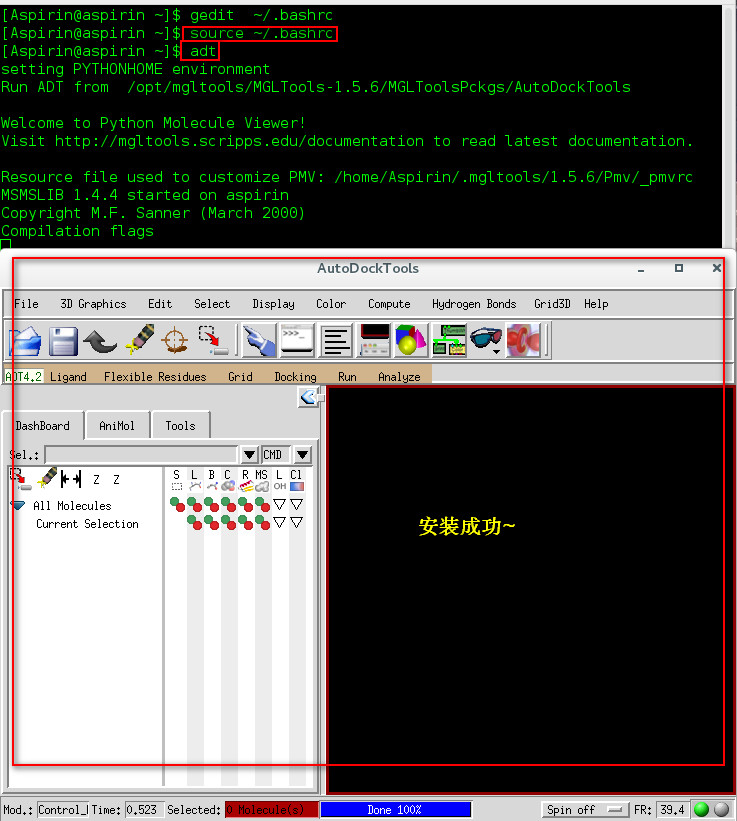
Task: Click the Grid ADT menu
Action: point(241,377)
